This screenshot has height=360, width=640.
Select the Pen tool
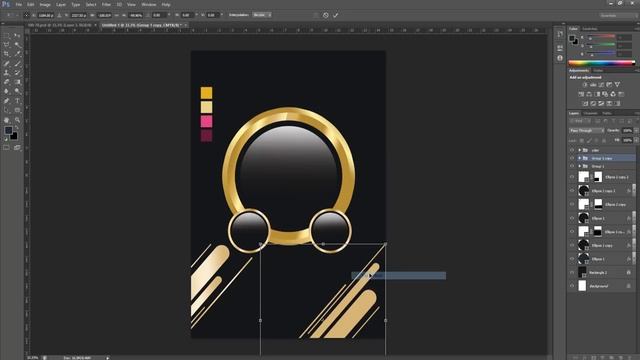(7, 101)
